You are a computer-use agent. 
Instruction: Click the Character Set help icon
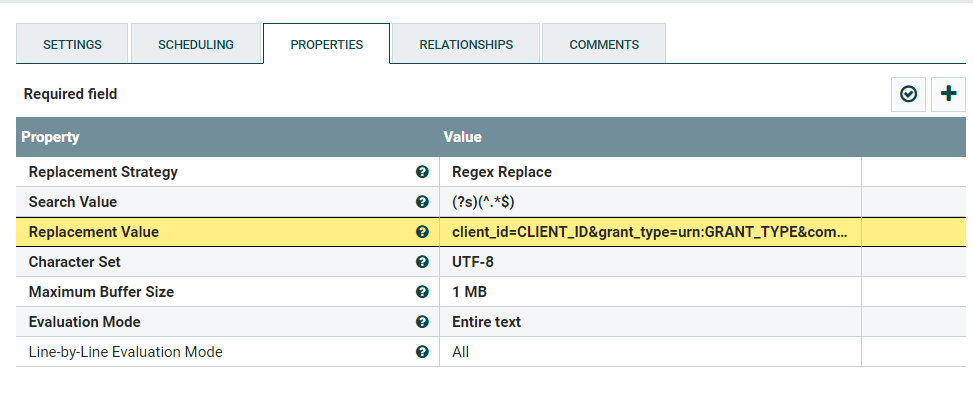pos(422,262)
